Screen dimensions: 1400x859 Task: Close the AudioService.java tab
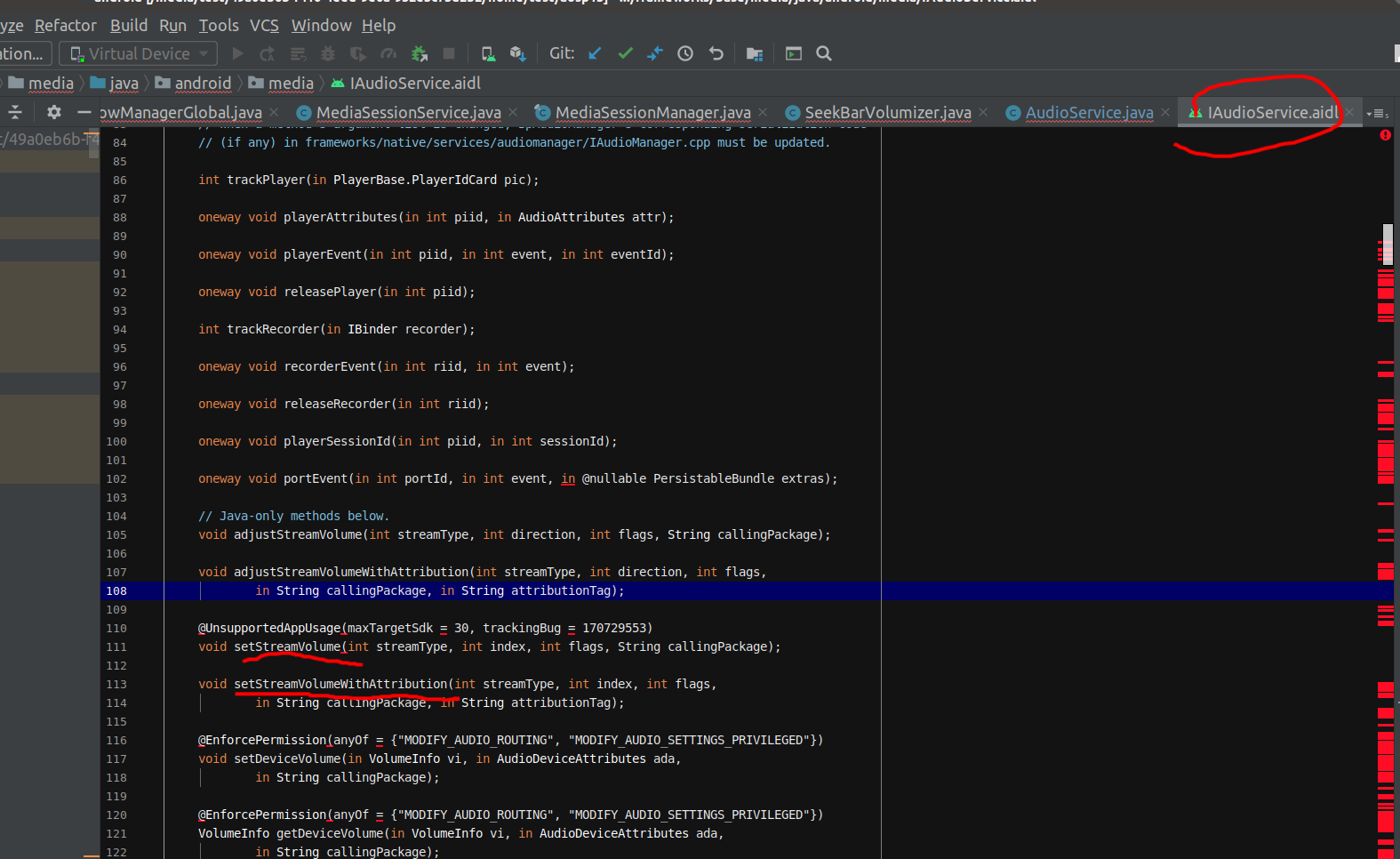[1165, 112]
